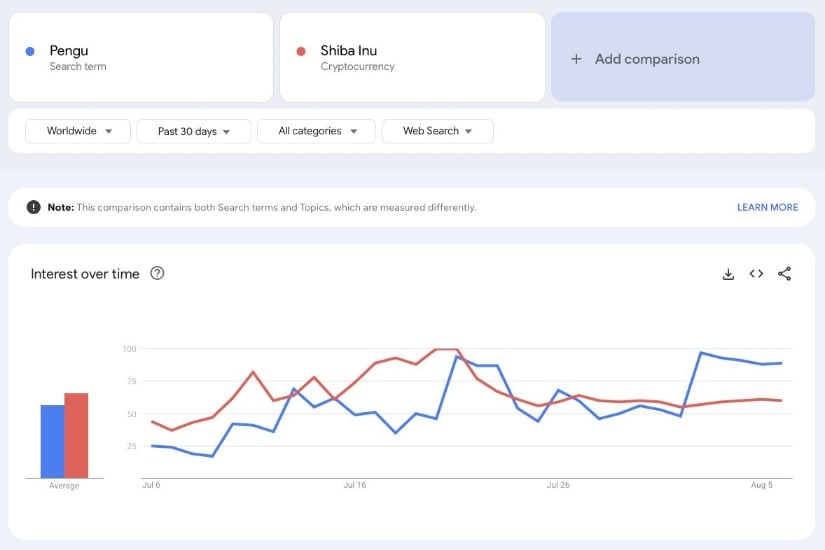Download the Interest over time data
This screenshot has width=825, height=550.
(x=728, y=274)
